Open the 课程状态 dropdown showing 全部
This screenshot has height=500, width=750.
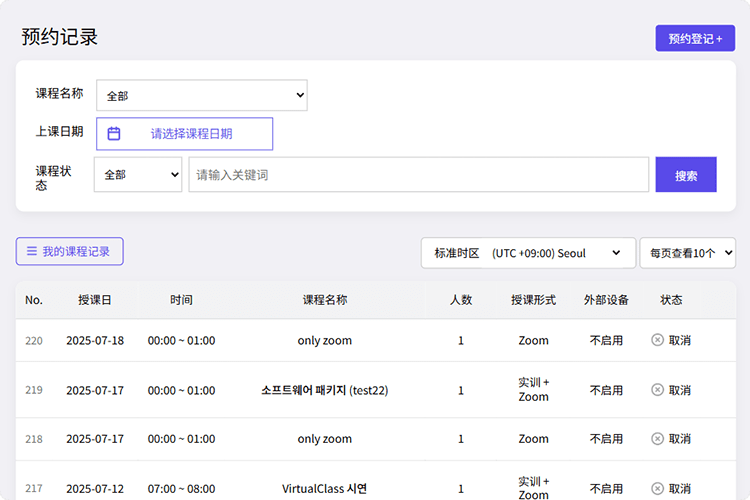[138, 175]
